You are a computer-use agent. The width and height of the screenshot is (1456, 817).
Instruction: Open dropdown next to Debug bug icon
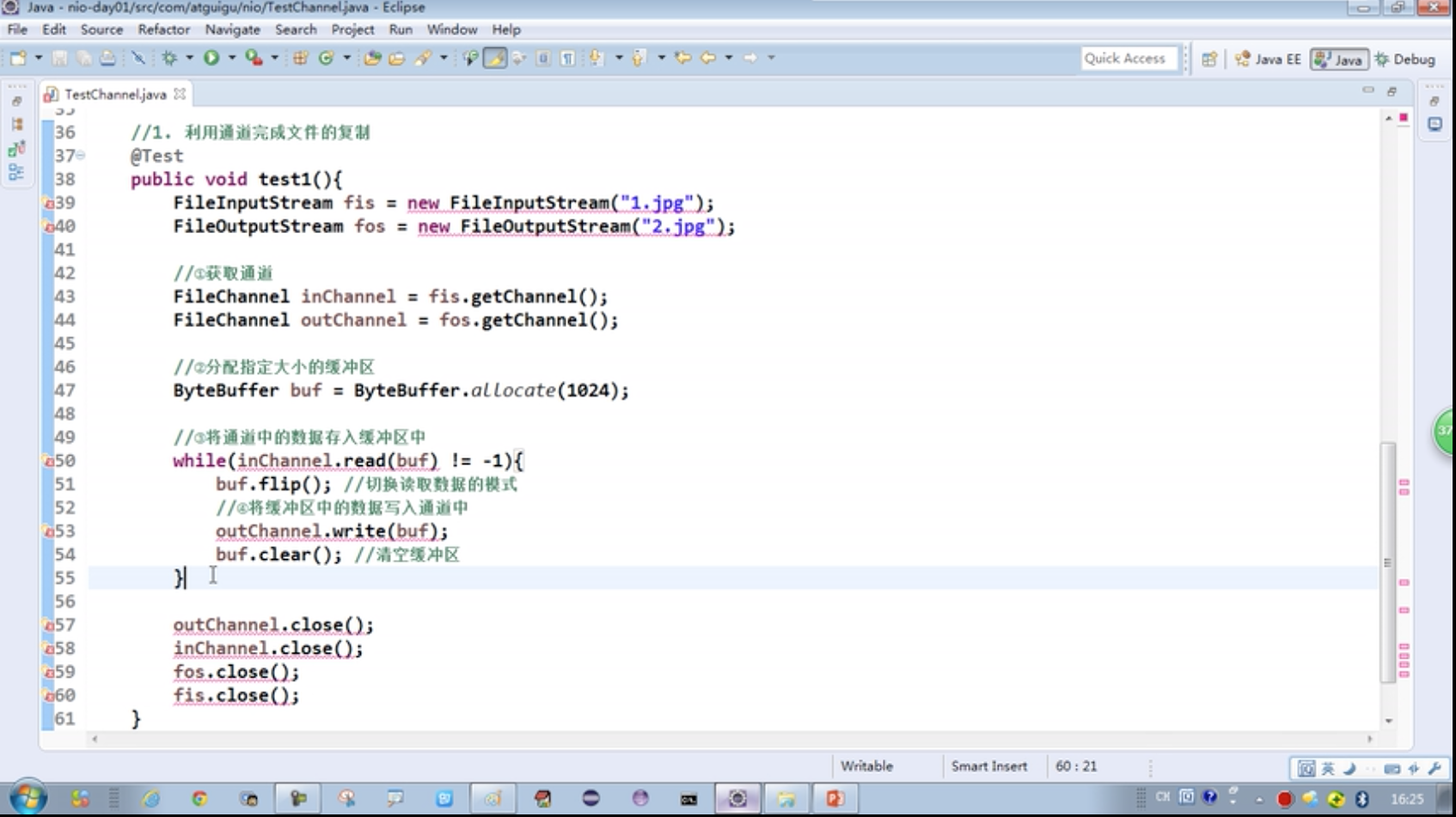189,58
